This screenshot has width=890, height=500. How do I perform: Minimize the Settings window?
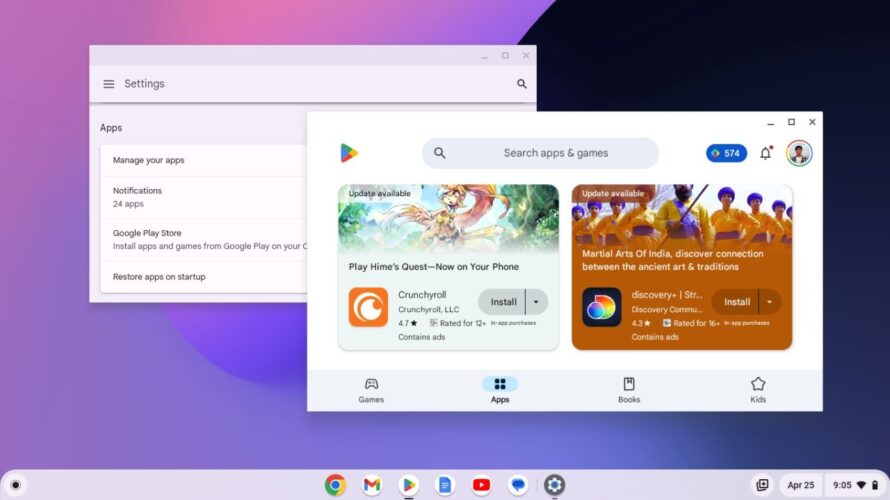[484, 56]
